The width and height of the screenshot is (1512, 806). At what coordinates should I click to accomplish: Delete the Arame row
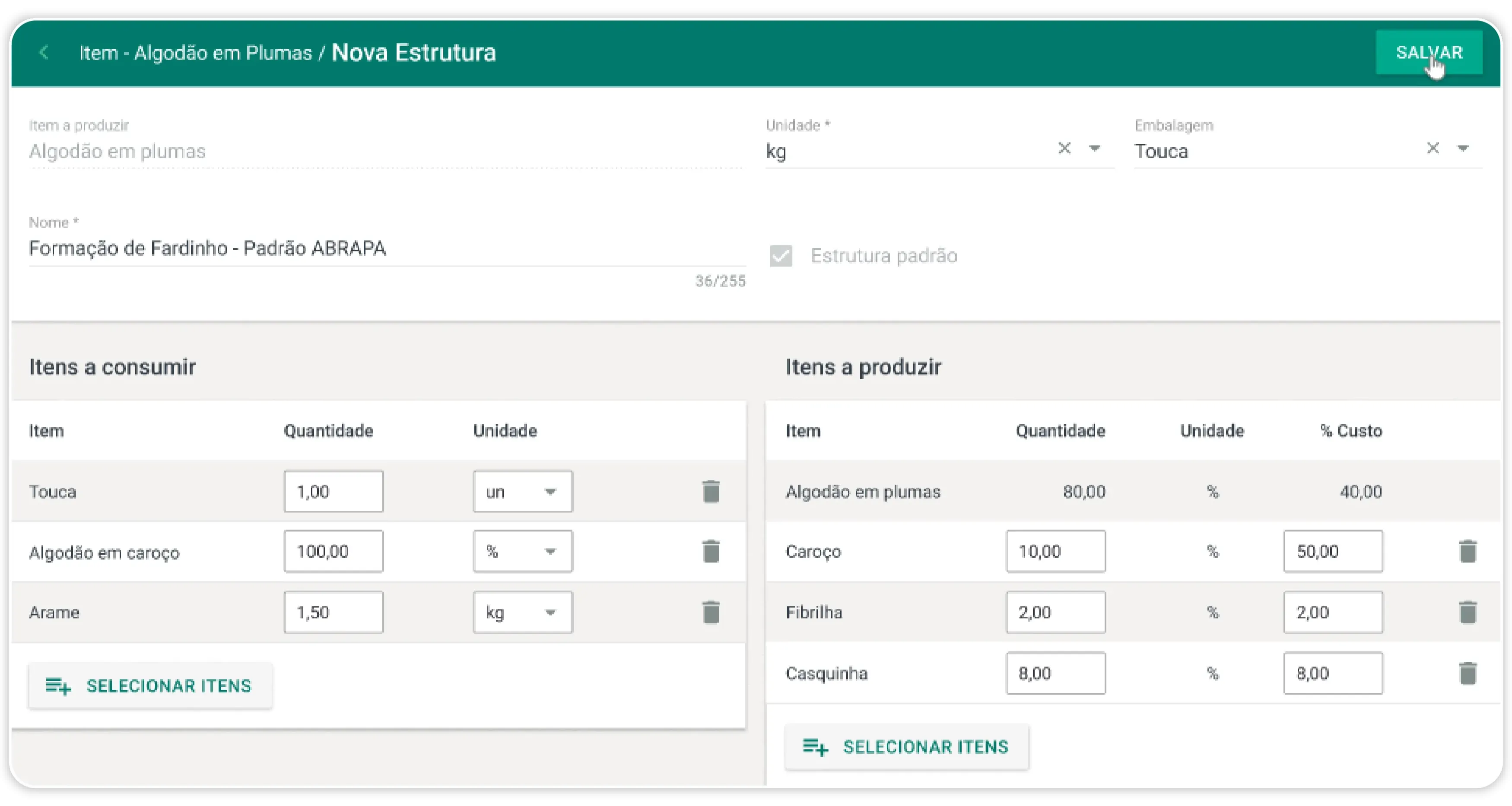711,612
